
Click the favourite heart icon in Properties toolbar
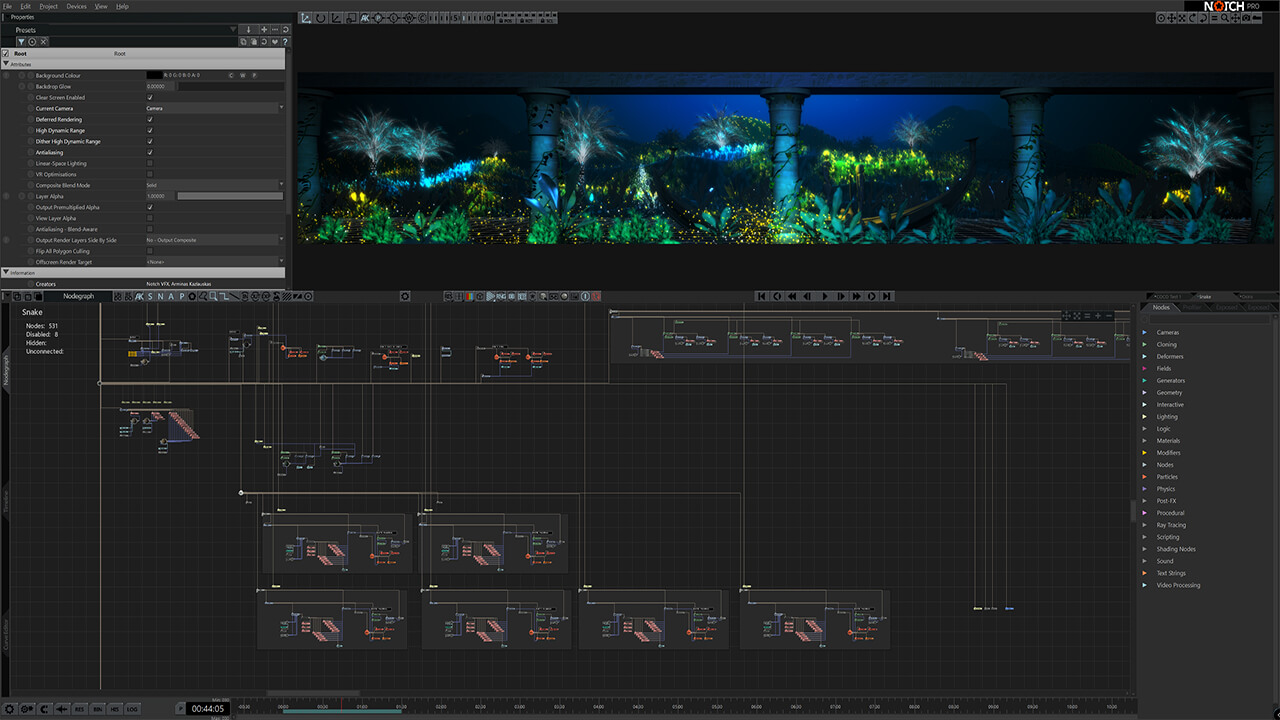tap(274, 42)
